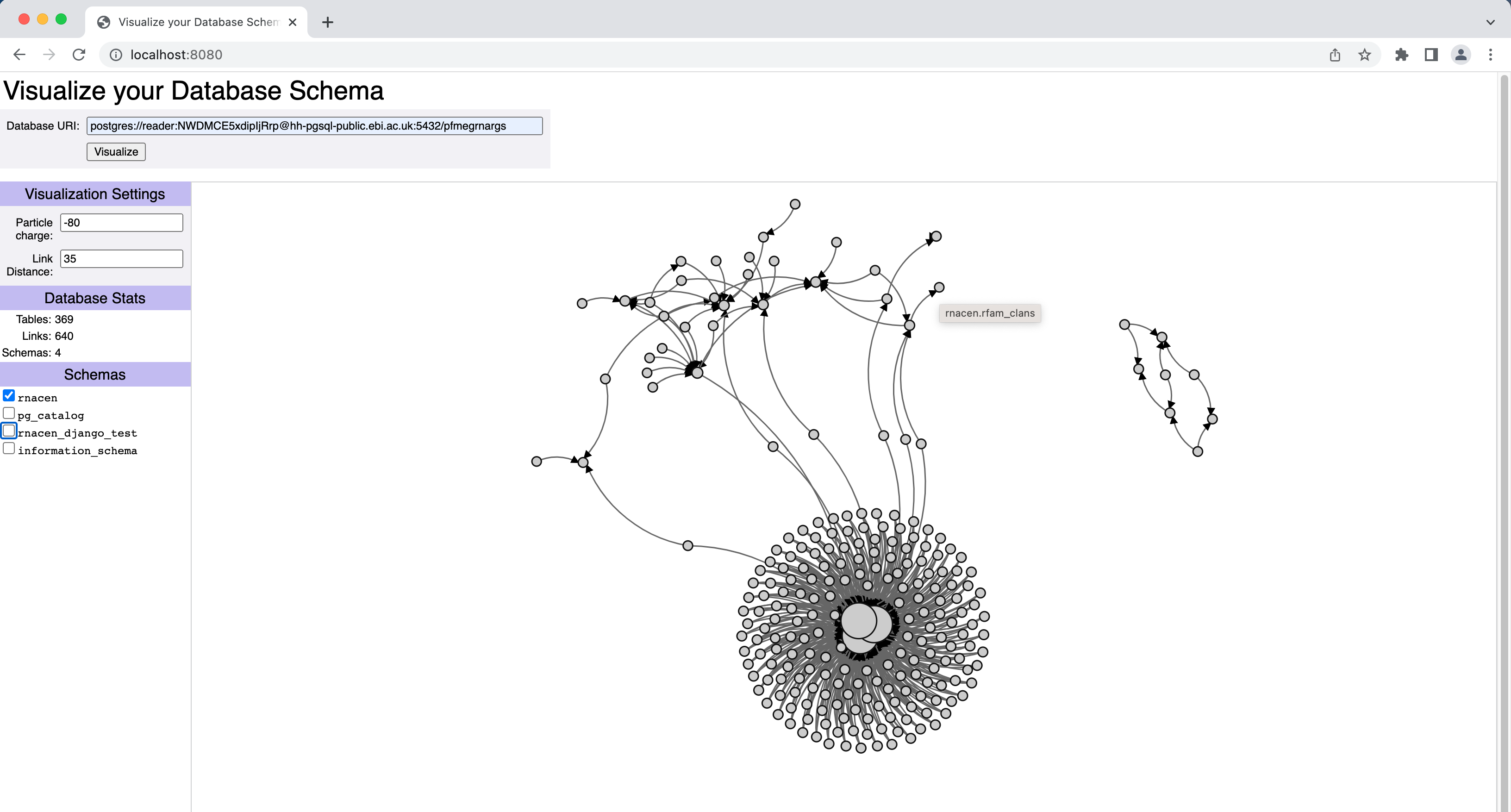Viewport: 1511px width, 812px height.
Task: Open the Extensions puzzle icon
Action: click(x=1401, y=55)
